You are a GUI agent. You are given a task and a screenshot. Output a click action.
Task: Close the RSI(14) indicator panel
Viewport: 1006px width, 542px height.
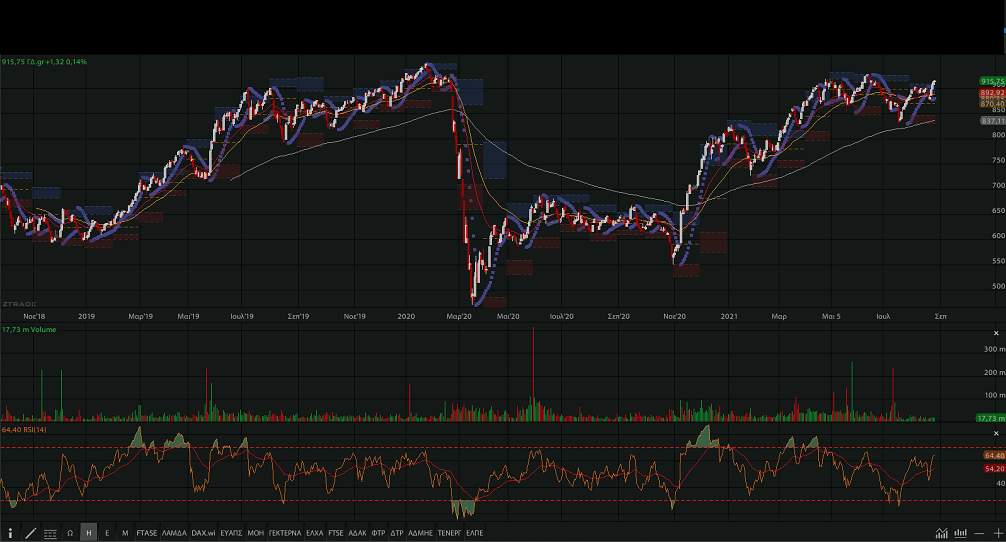tap(996, 430)
